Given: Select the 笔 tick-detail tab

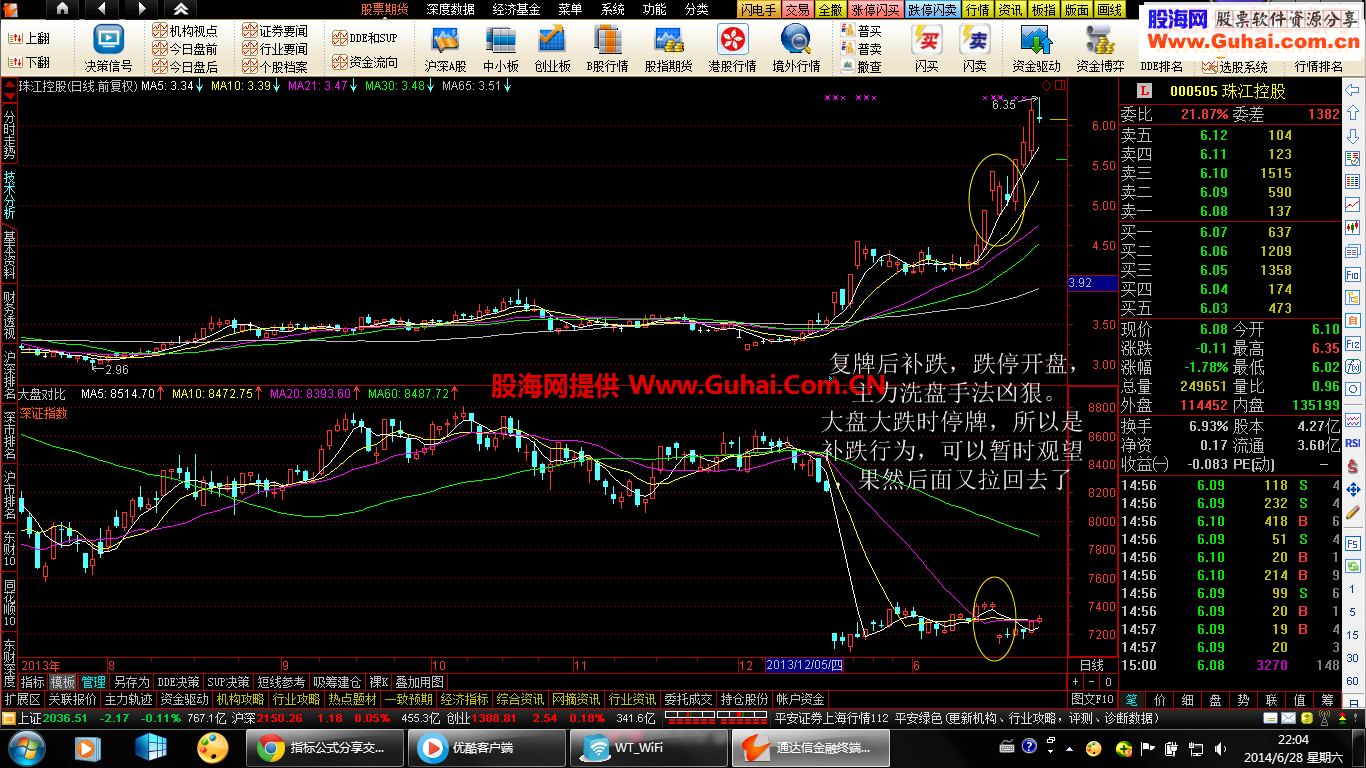Looking at the screenshot, I should 1131,699.
